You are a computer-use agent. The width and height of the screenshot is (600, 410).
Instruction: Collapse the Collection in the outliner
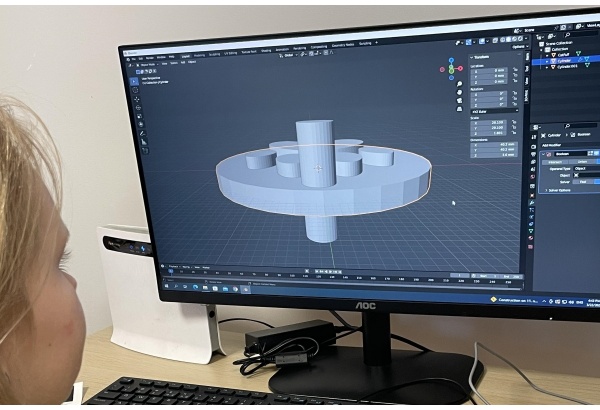(542, 50)
